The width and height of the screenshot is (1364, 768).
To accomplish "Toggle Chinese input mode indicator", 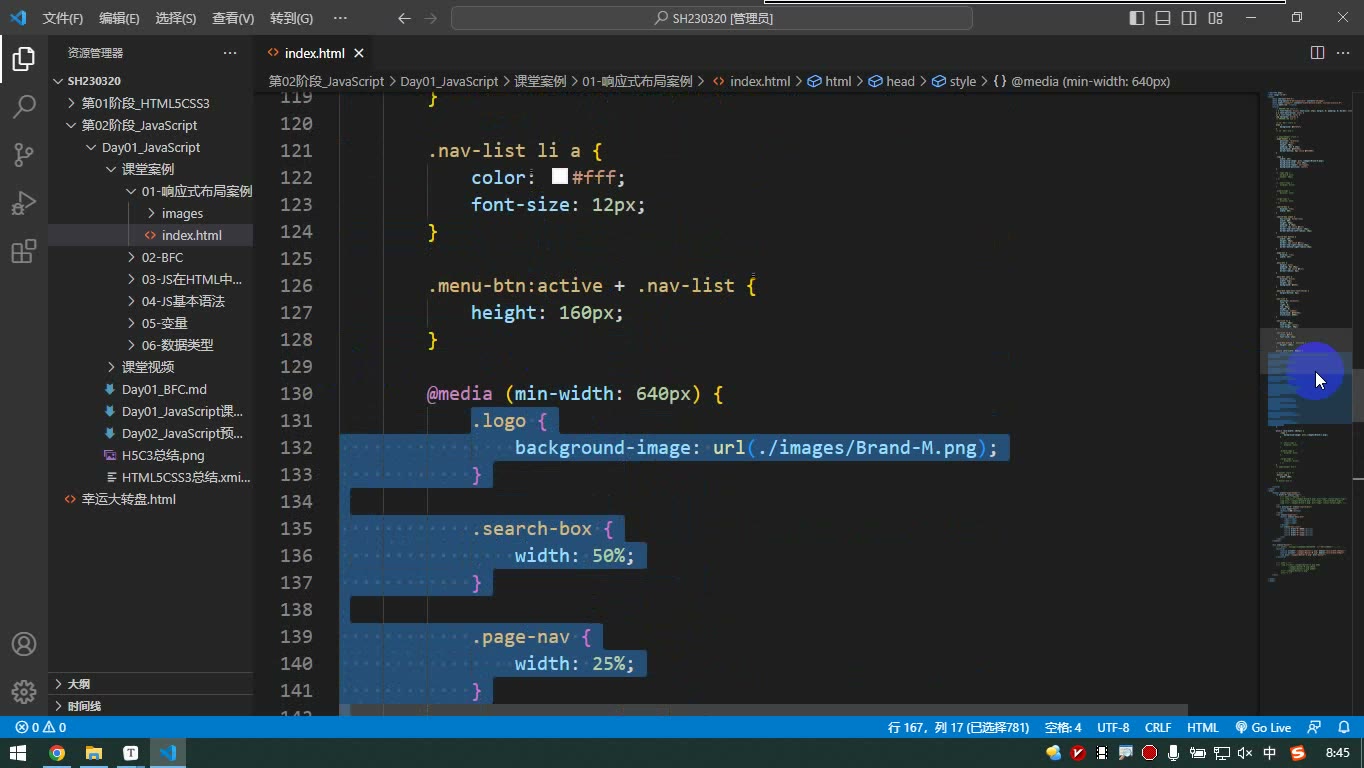I will (x=1270, y=753).
